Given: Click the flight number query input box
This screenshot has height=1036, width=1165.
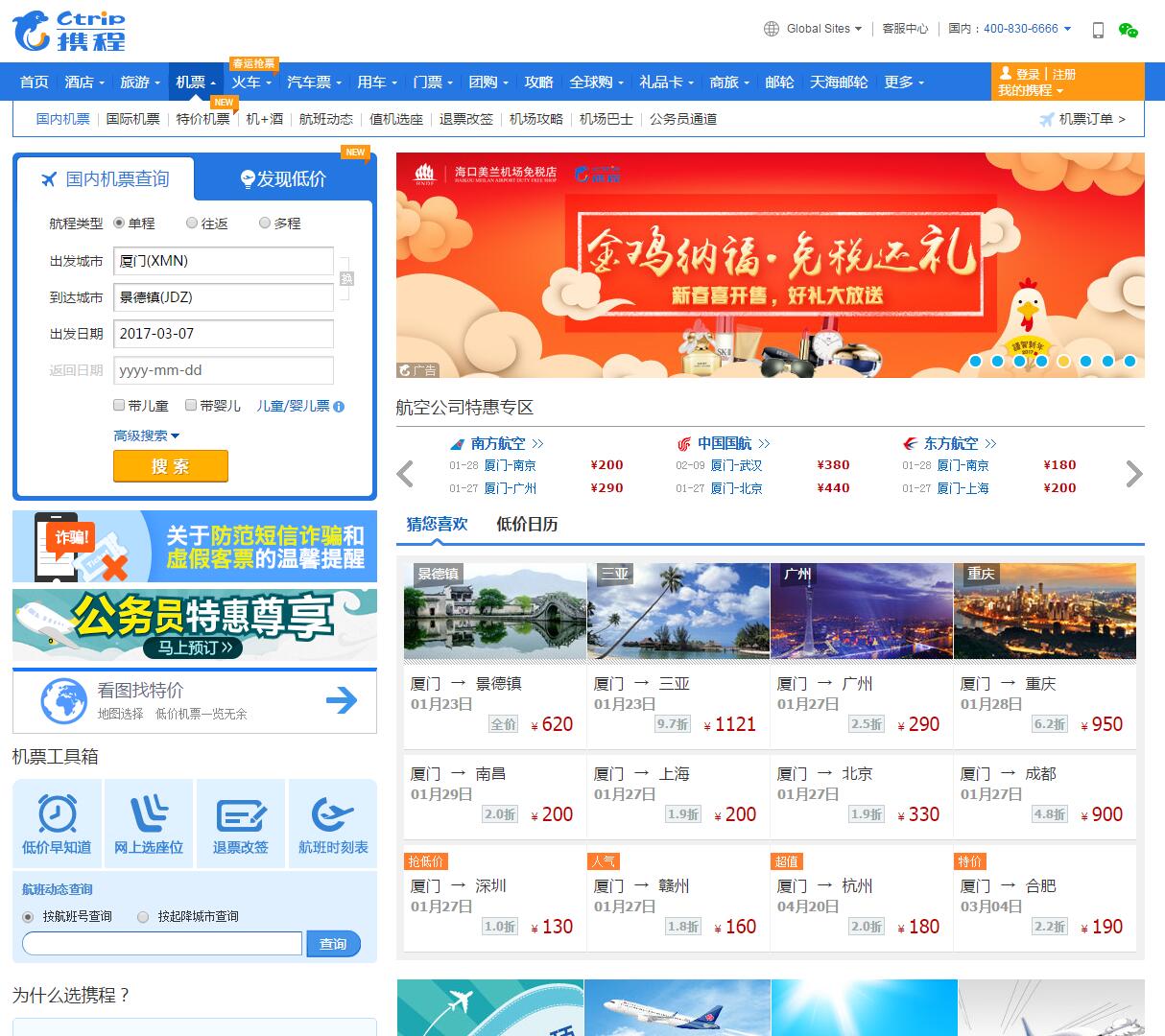Looking at the screenshot, I should pos(162,944).
